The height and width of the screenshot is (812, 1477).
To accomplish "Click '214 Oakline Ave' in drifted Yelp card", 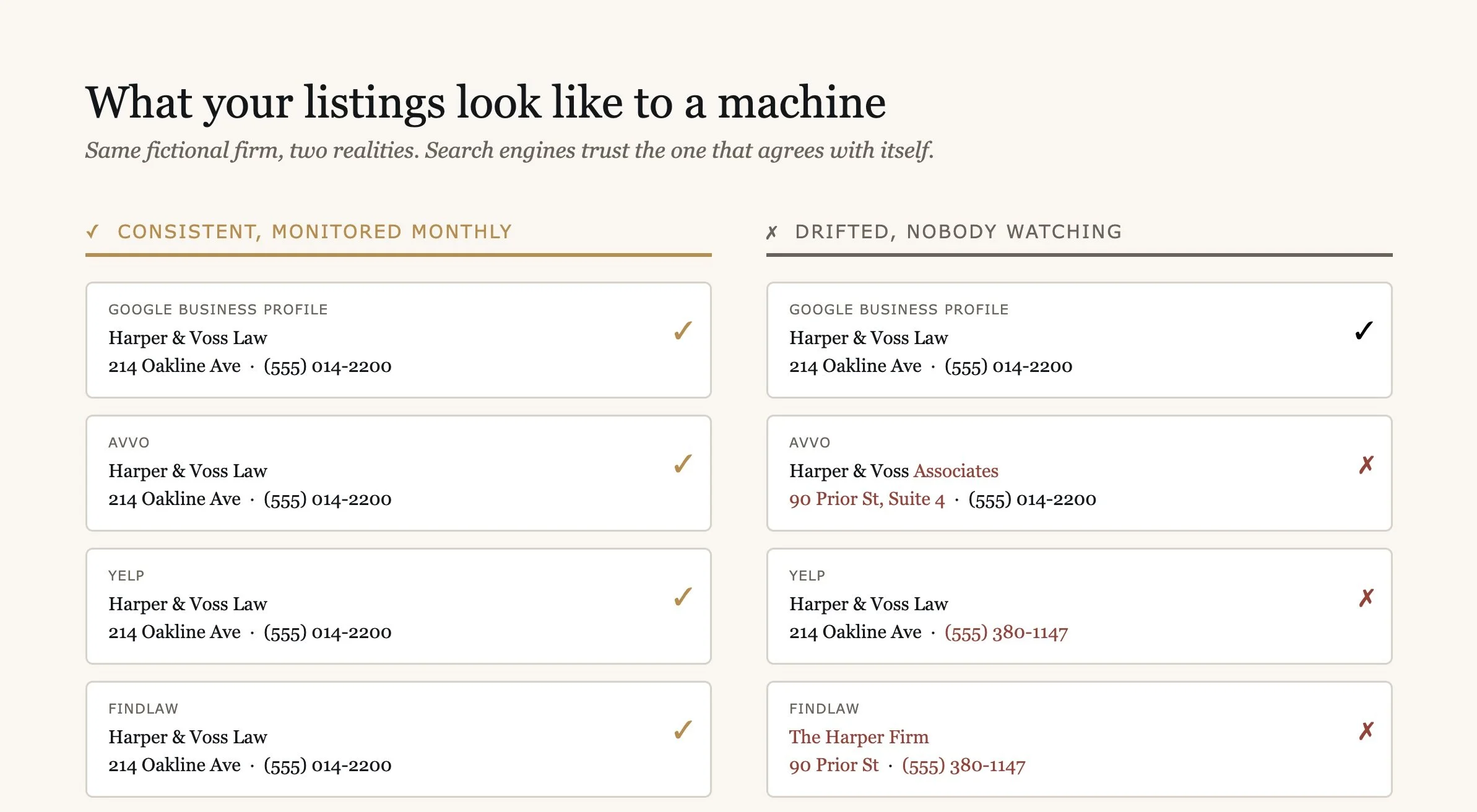I will click(855, 632).
